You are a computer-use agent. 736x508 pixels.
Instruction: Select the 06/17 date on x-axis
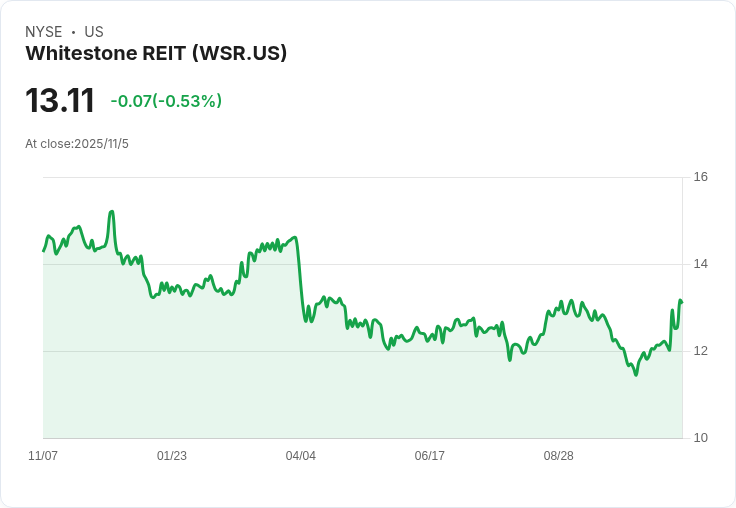(x=430, y=456)
